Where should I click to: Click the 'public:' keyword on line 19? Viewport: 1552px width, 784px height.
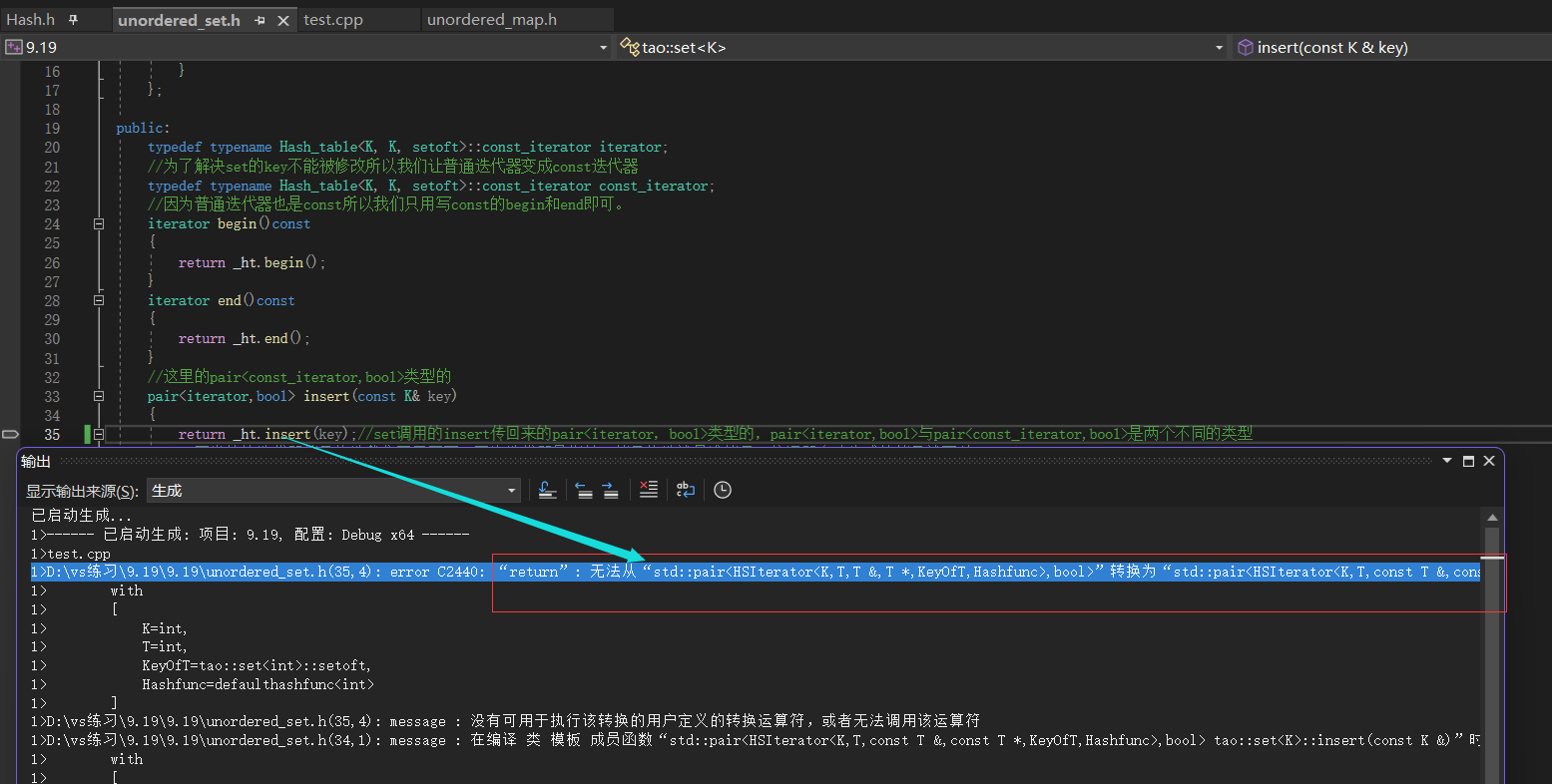143,129
